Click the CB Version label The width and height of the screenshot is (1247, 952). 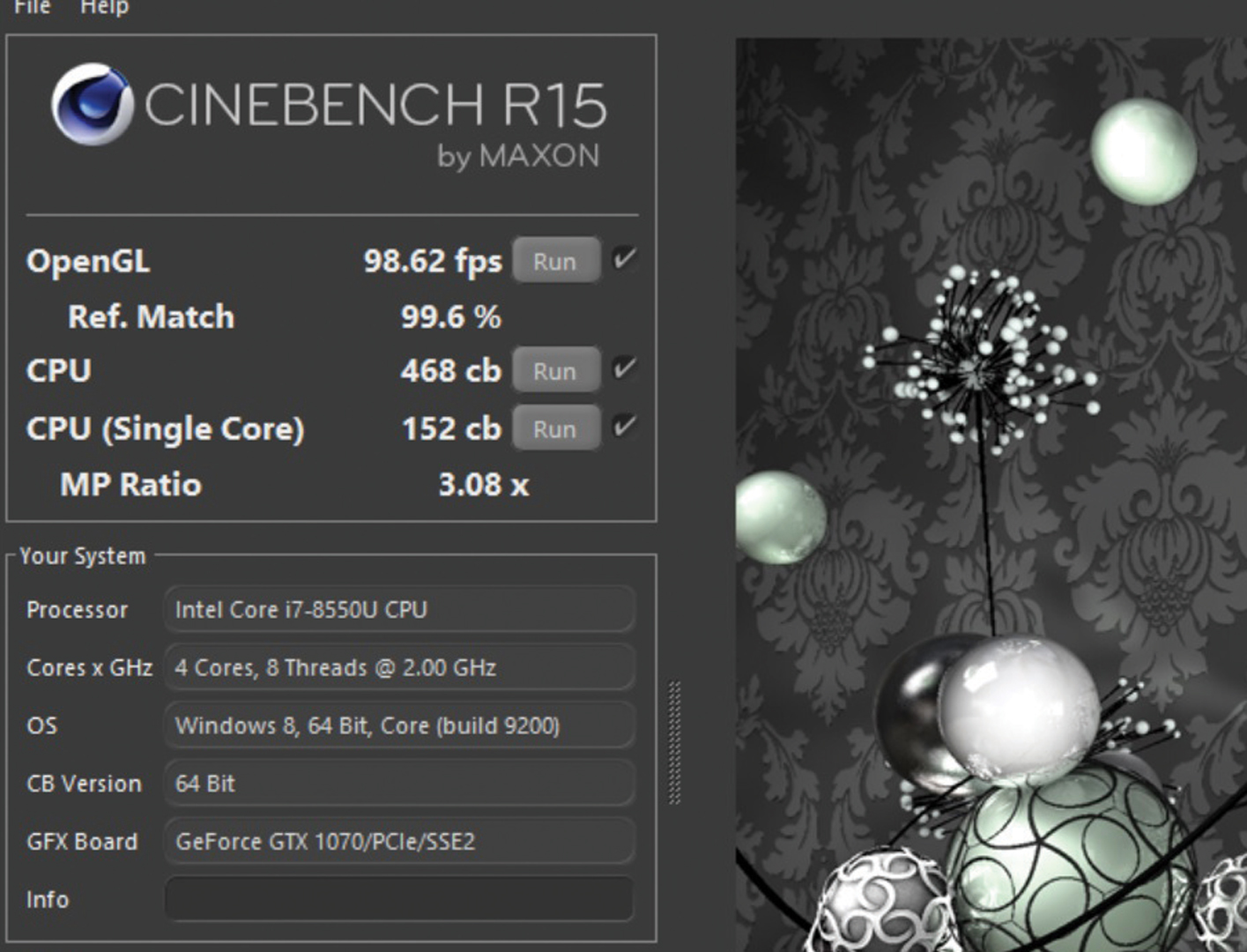pyautogui.click(x=84, y=784)
